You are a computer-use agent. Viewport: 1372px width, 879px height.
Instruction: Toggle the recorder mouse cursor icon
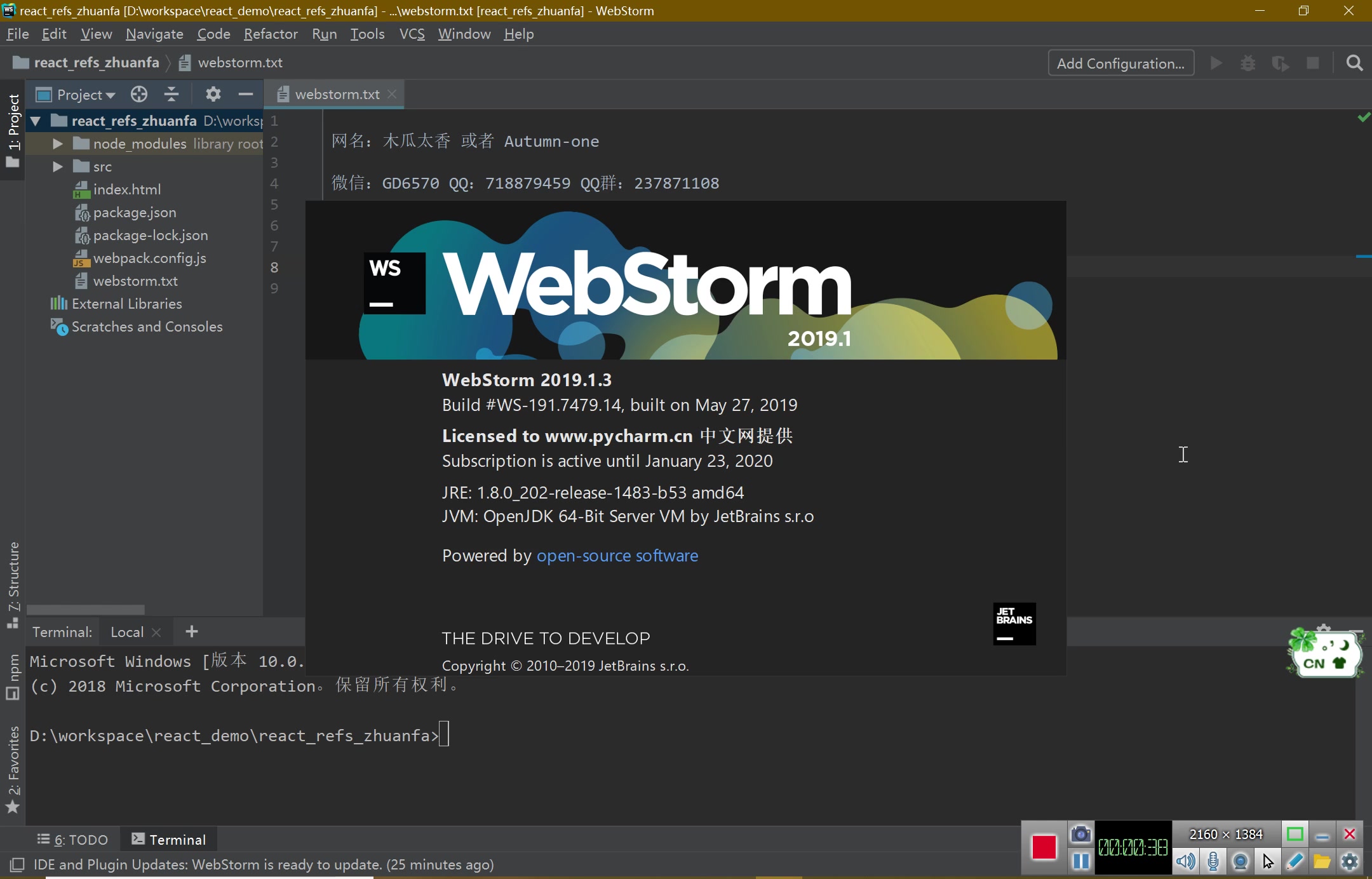coord(1268,861)
